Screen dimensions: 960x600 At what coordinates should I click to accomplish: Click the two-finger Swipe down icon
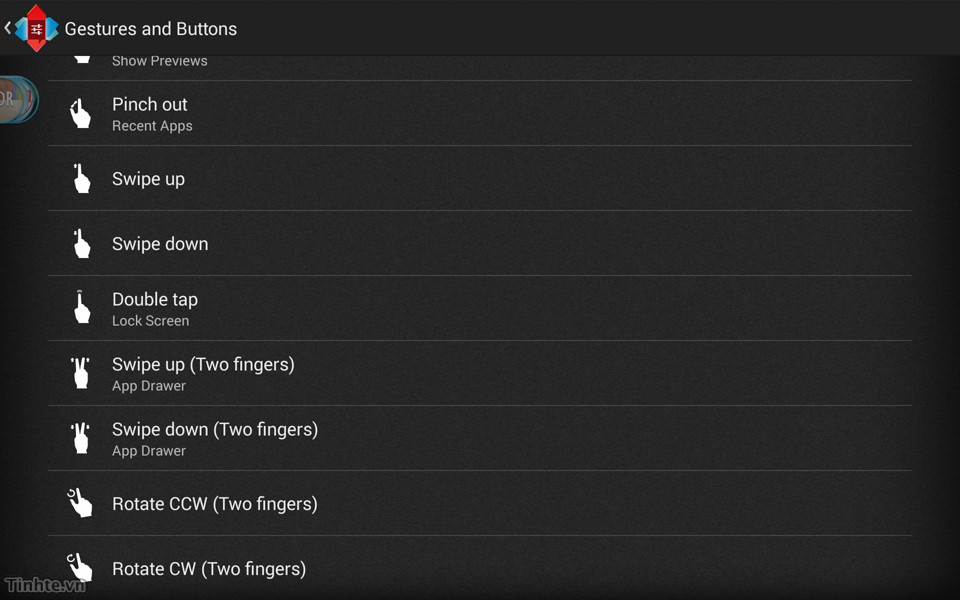coord(80,438)
